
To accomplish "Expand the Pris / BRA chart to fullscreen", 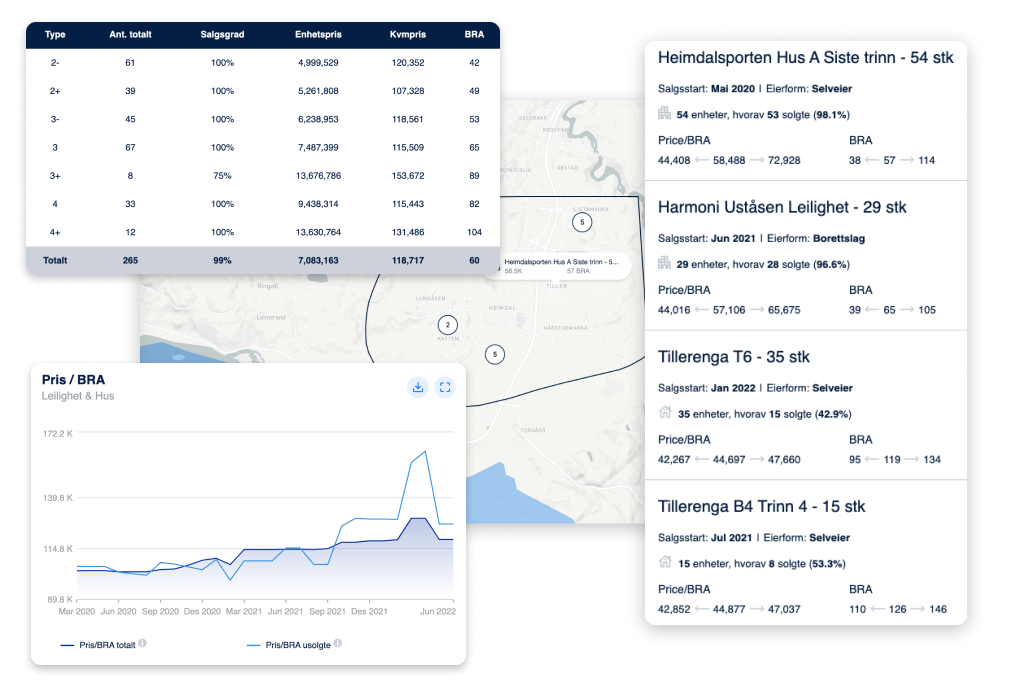I will (x=445, y=387).
